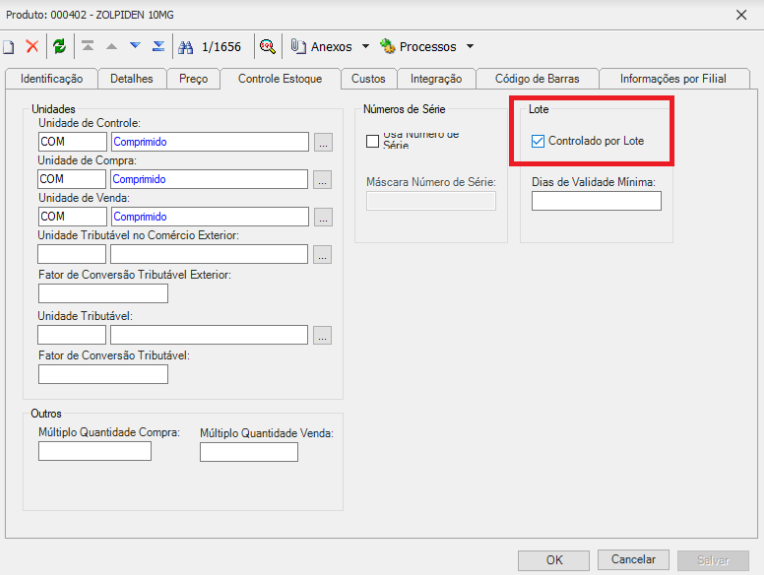Screen dimensions: 764x575
Task: Open the Custos tab
Action: point(368,79)
